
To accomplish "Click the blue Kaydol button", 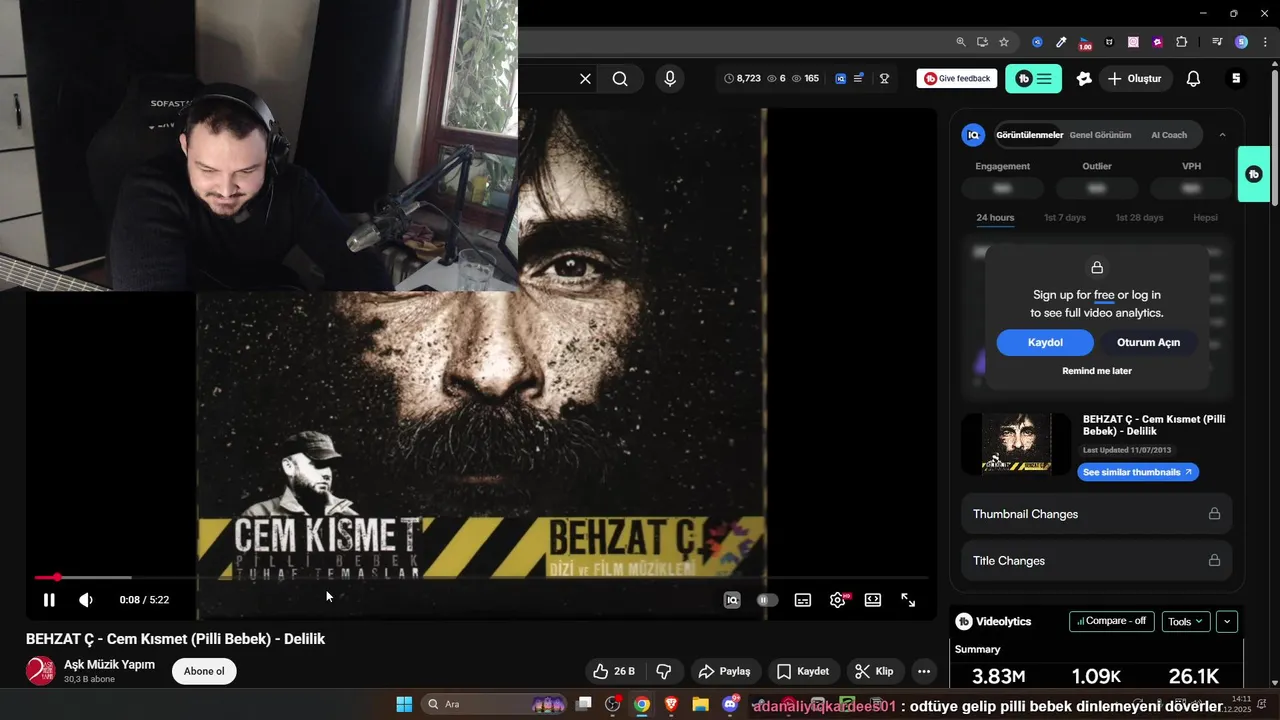I will point(1045,342).
